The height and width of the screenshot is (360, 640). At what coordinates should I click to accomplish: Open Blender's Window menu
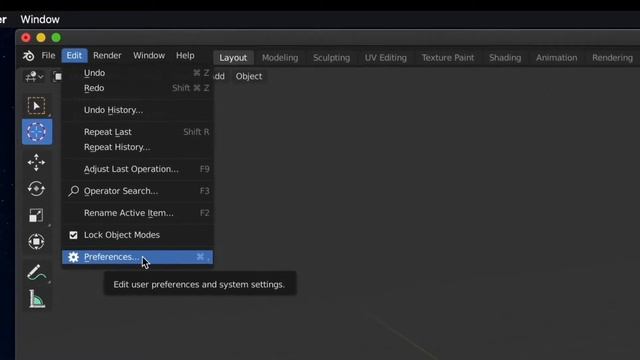(149, 56)
